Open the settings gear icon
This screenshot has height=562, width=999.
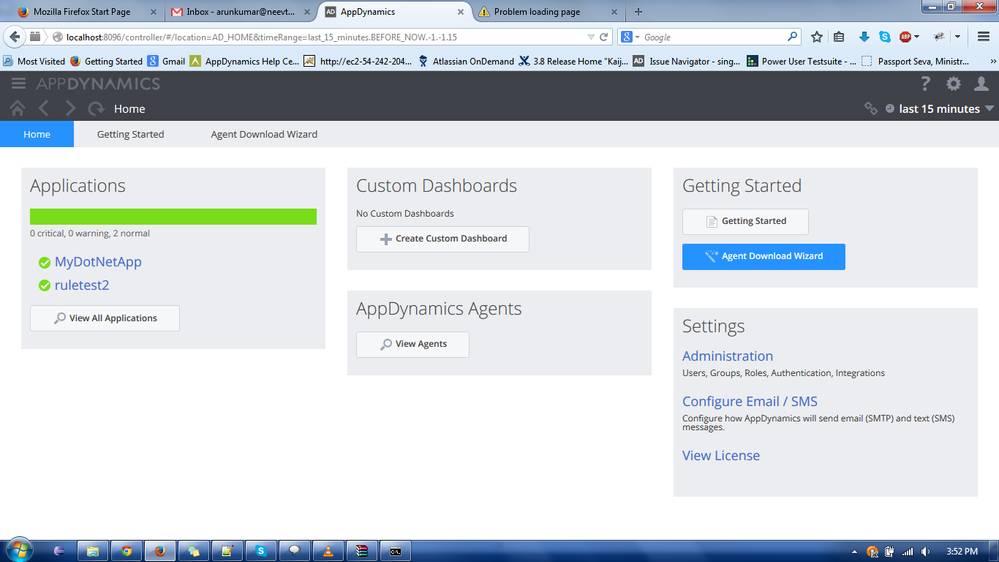(953, 84)
